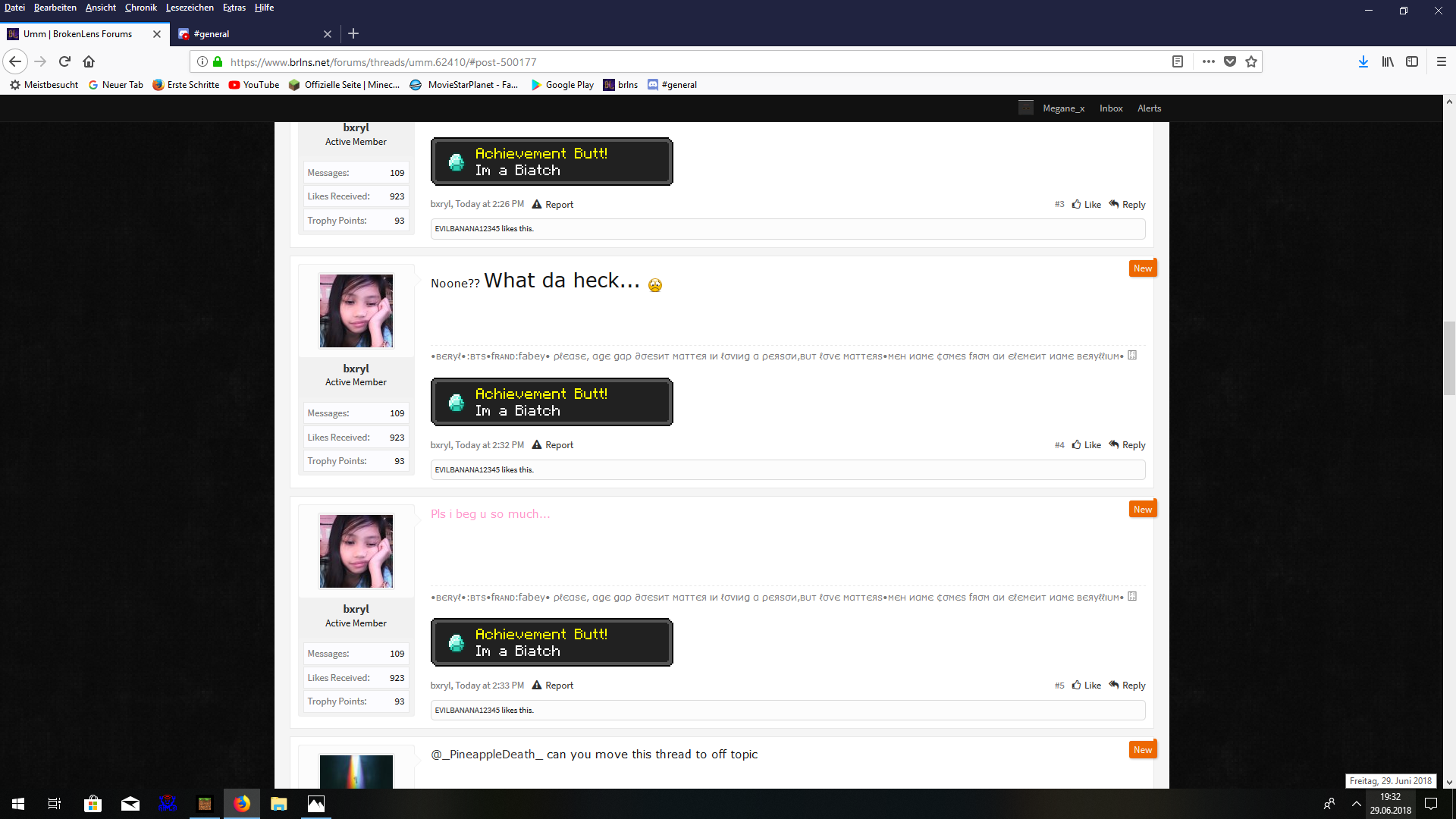
Task: Open a new browser tab
Action: [353, 33]
